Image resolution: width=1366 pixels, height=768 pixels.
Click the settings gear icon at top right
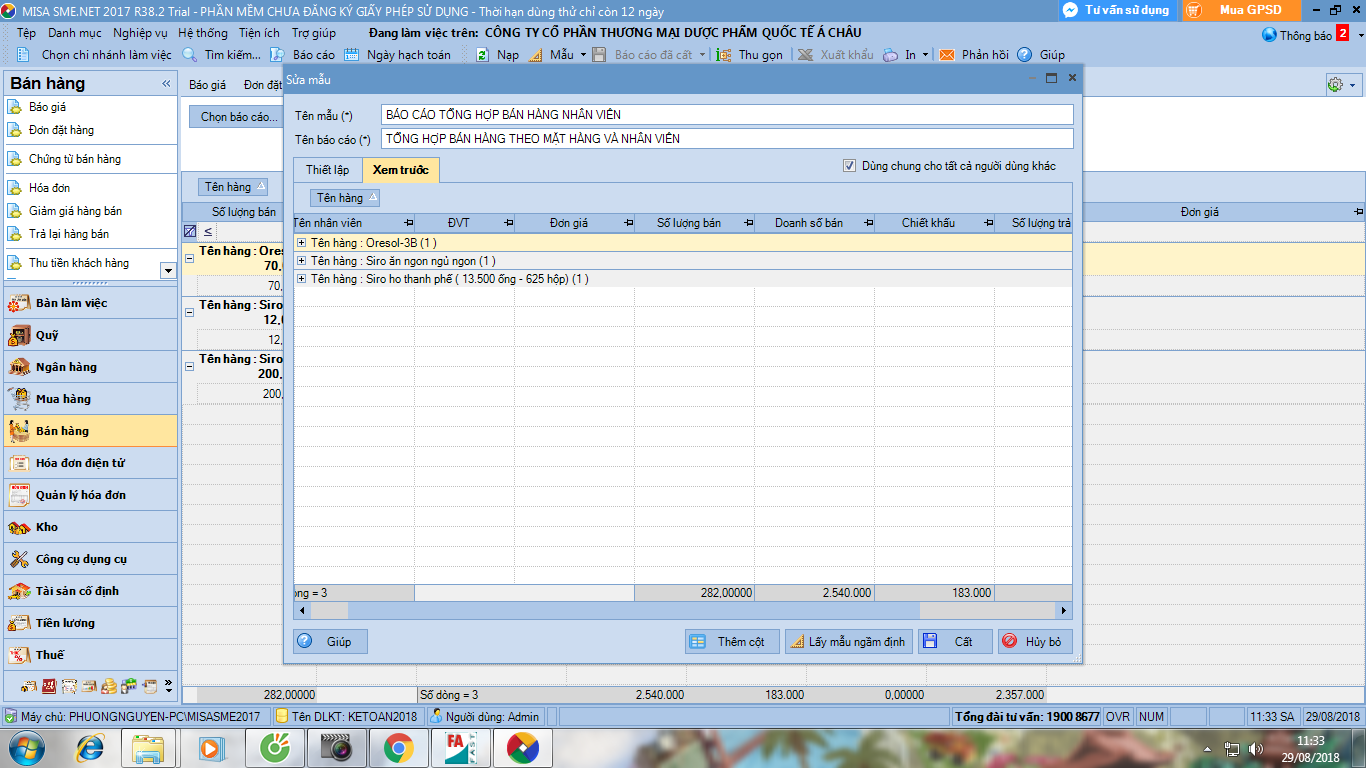pyautogui.click(x=1334, y=85)
